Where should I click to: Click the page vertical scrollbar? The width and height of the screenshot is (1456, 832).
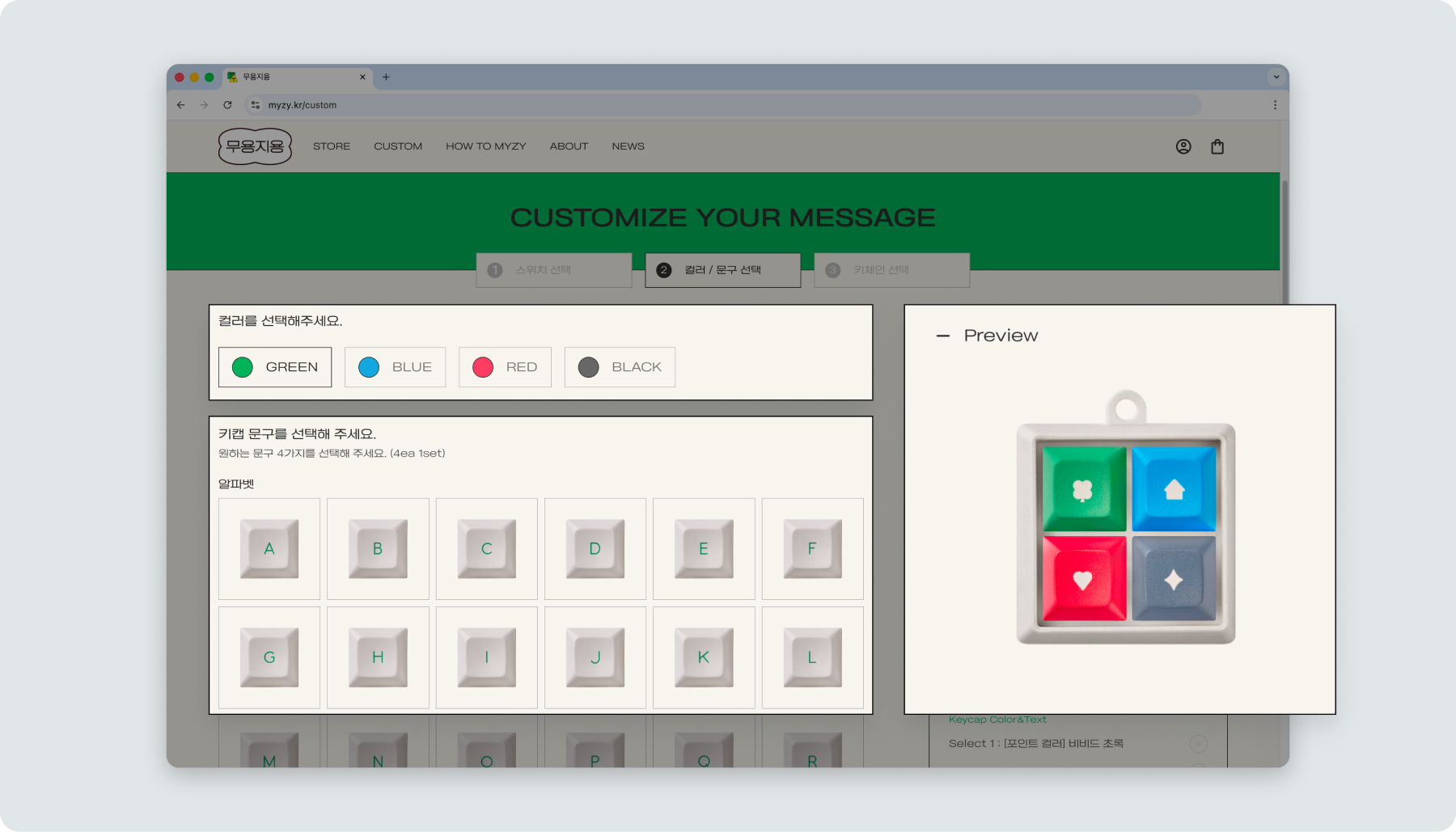click(1285, 243)
